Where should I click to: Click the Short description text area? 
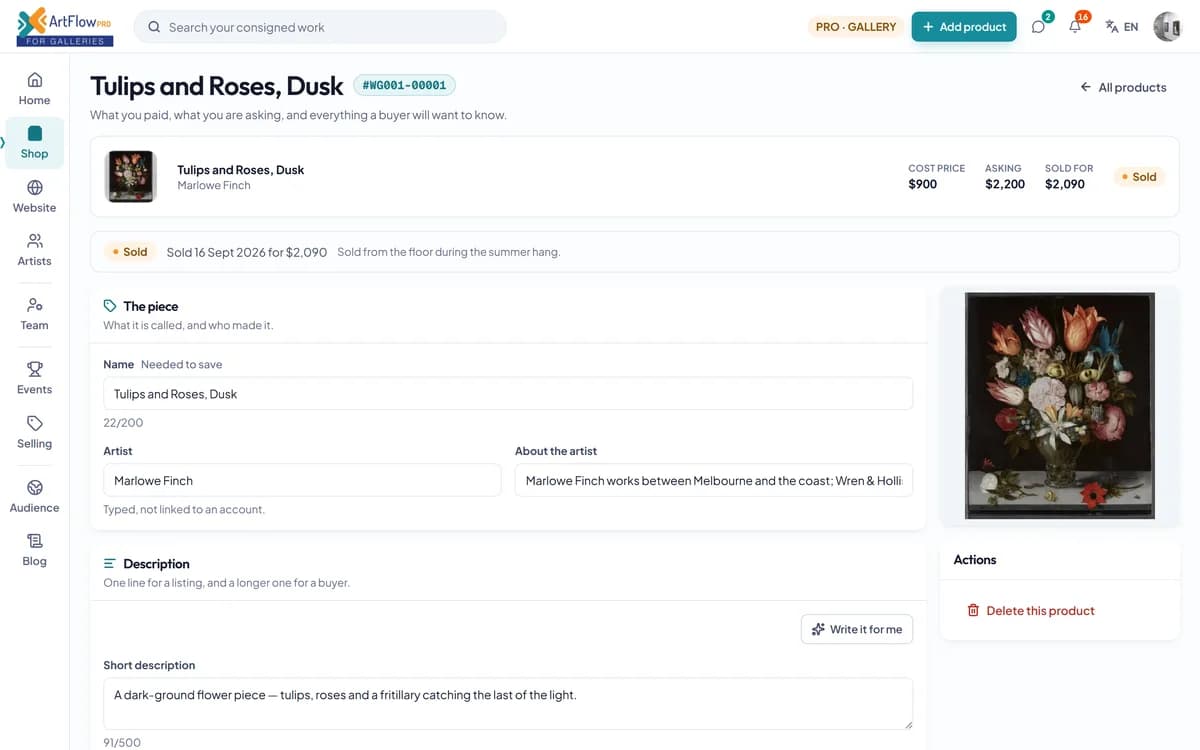(x=508, y=704)
